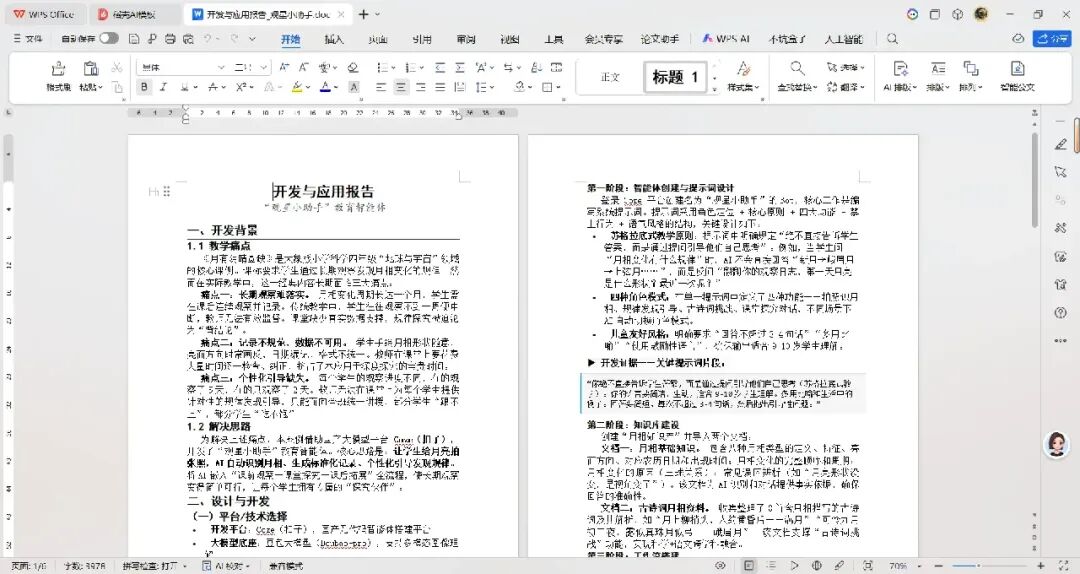Apply justified alignment
The height and width of the screenshot is (574, 1080).
pos(440,87)
